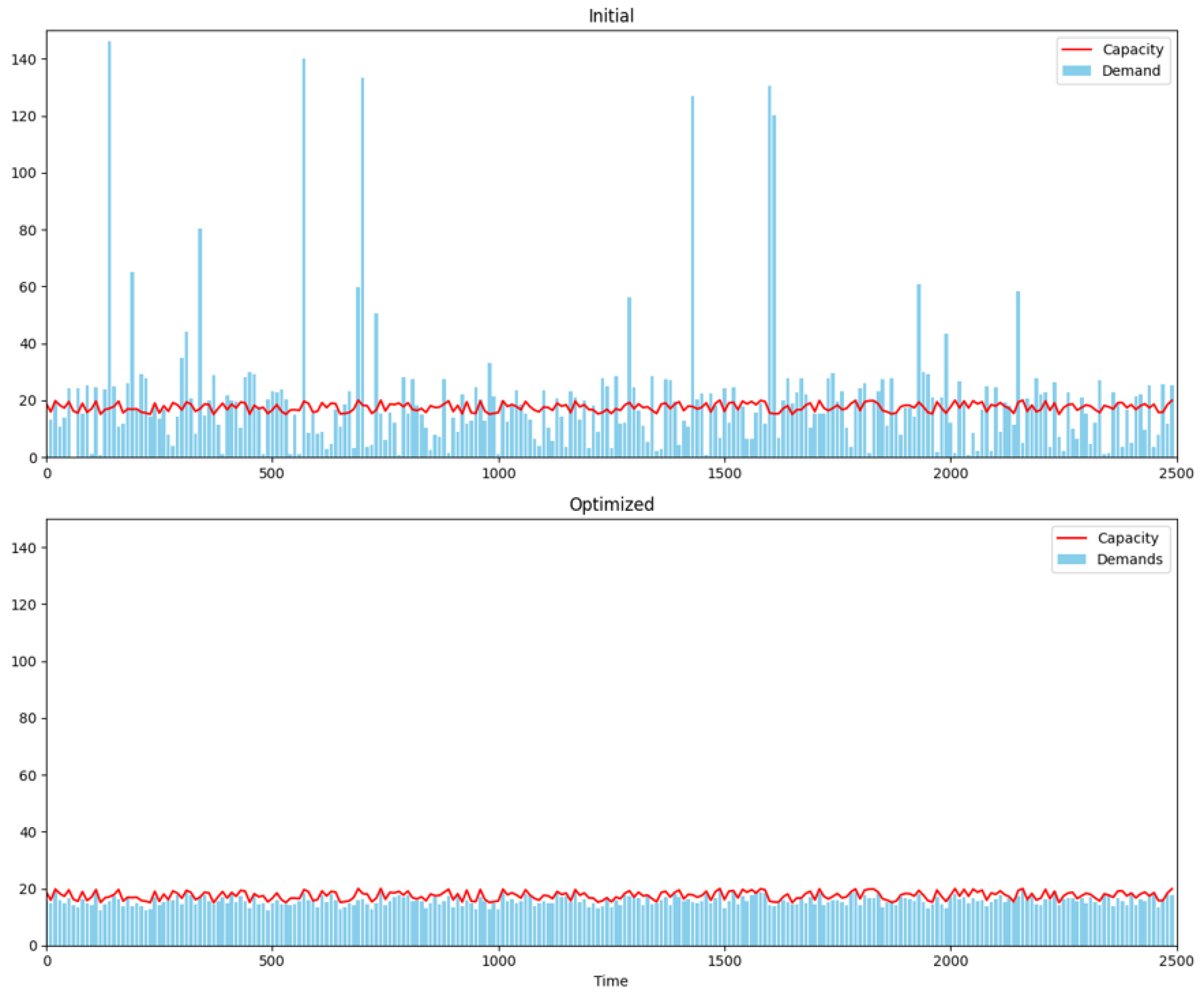Click red Capacity line swatch in Initial legend
Viewport: 1204px width, 999px height.
[1076, 50]
